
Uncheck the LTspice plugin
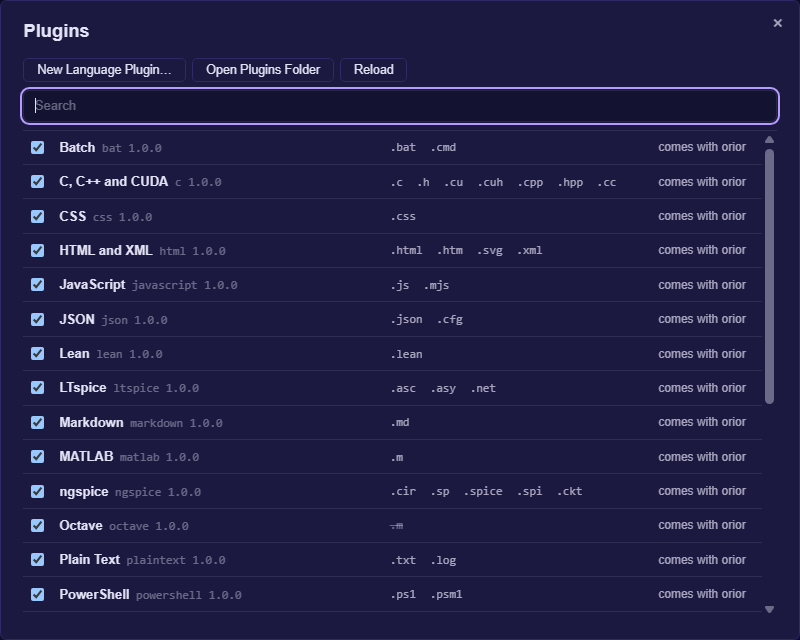pos(37,388)
